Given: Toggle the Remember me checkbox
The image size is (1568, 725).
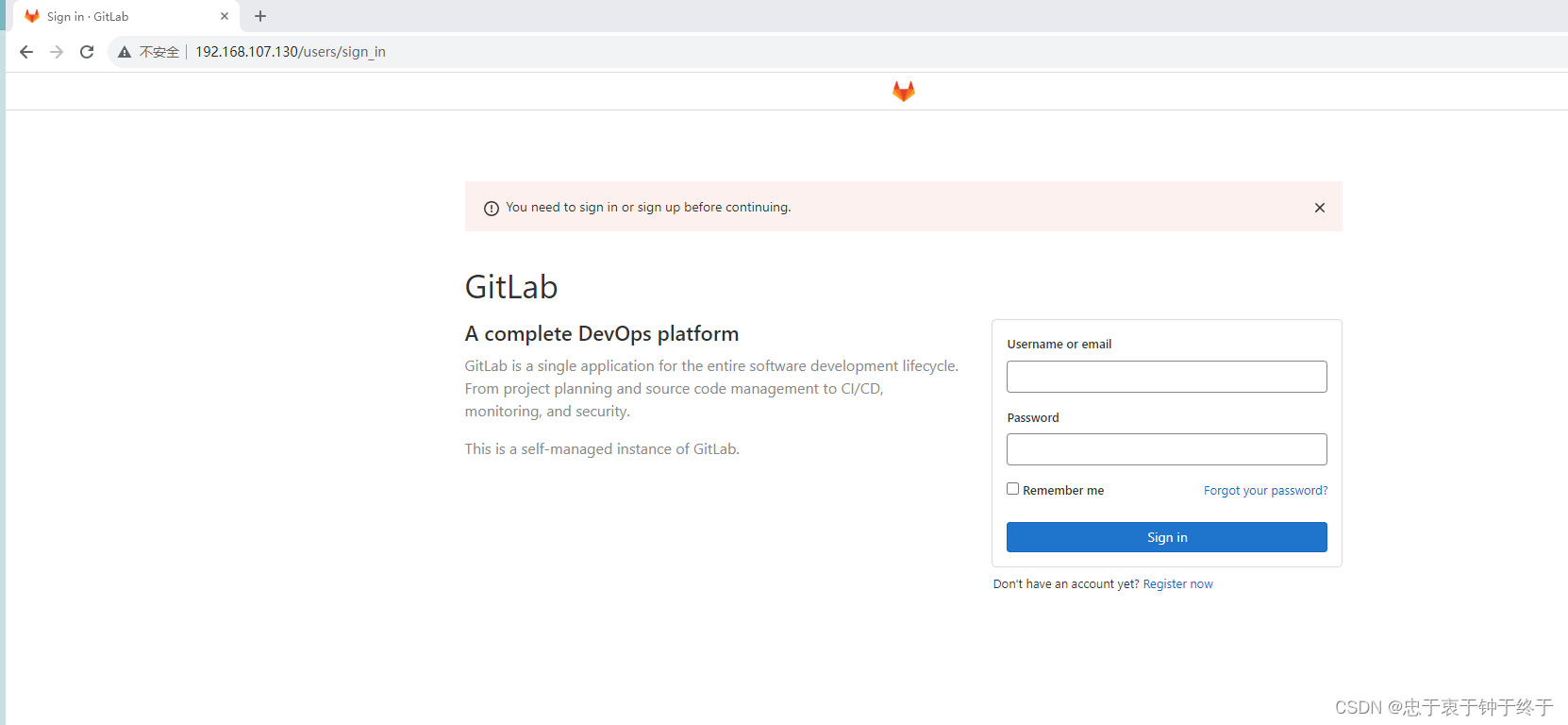Looking at the screenshot, I should coord(1013,489).
